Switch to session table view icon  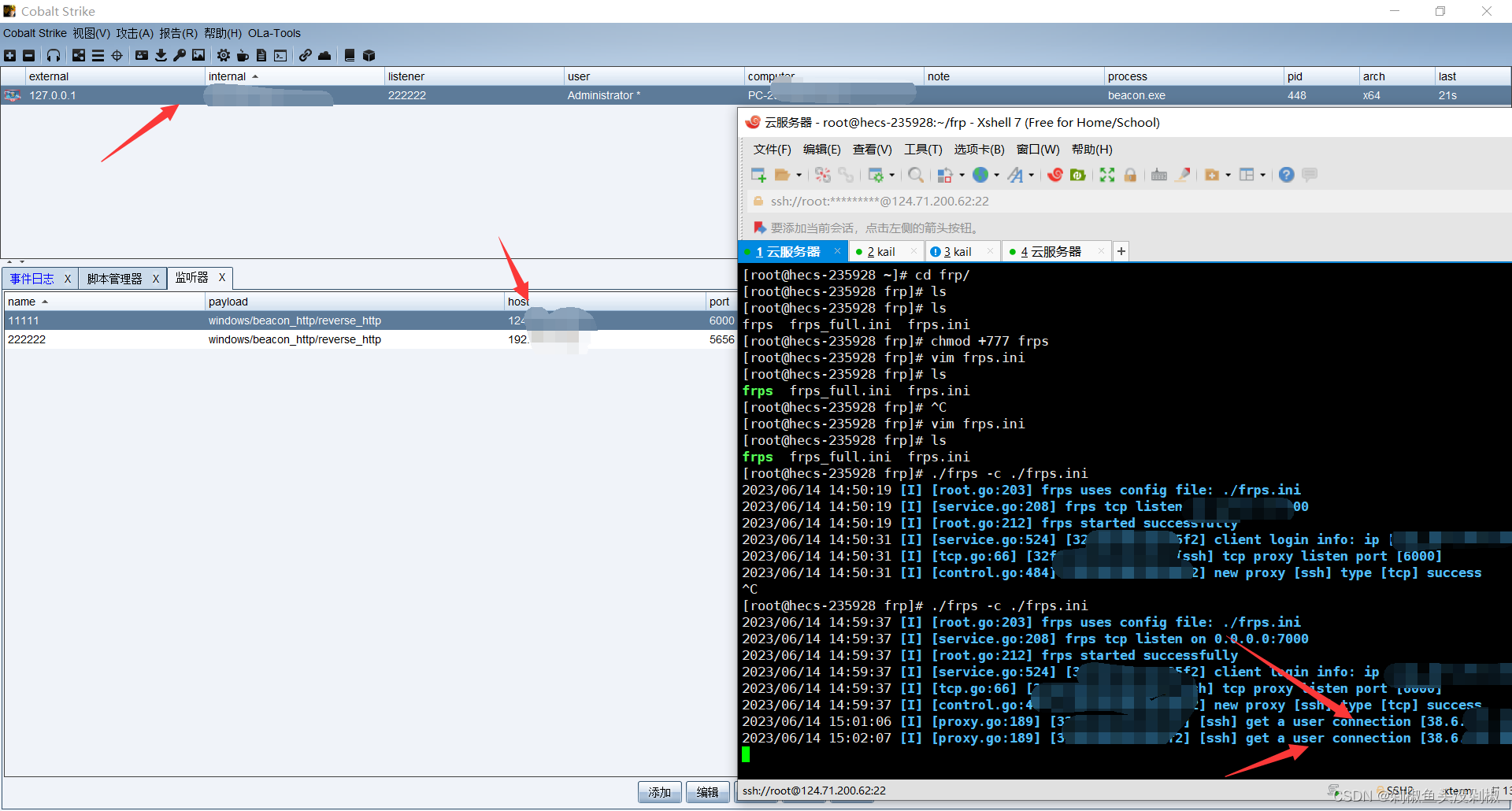pyautogui.click(x=98, y=55)
